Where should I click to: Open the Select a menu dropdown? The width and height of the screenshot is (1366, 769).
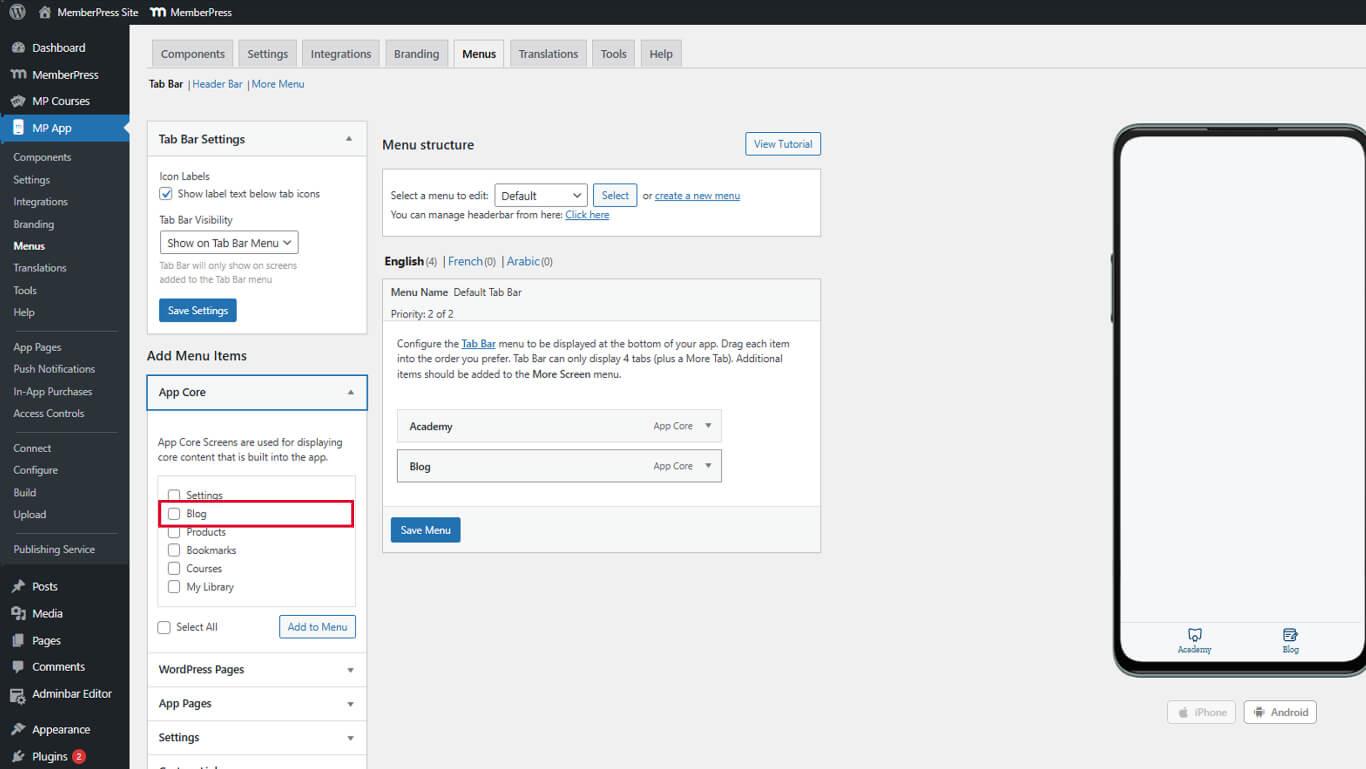coord(540,196)
